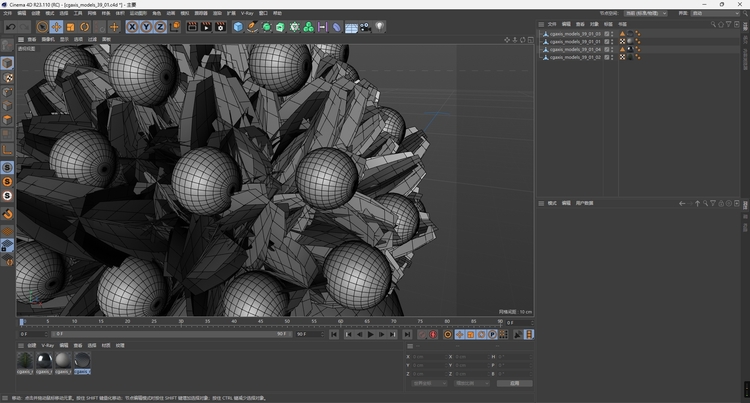Click the Undo arrow icon
Screen dimensions: 750x403
tap(10, 27)
